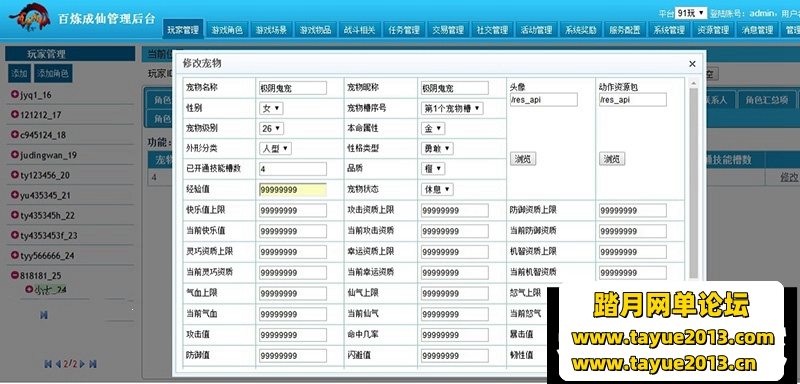The image size is (800, 384).
Task: Expand the ty123456_20 player node
Action: click(15, 175)
